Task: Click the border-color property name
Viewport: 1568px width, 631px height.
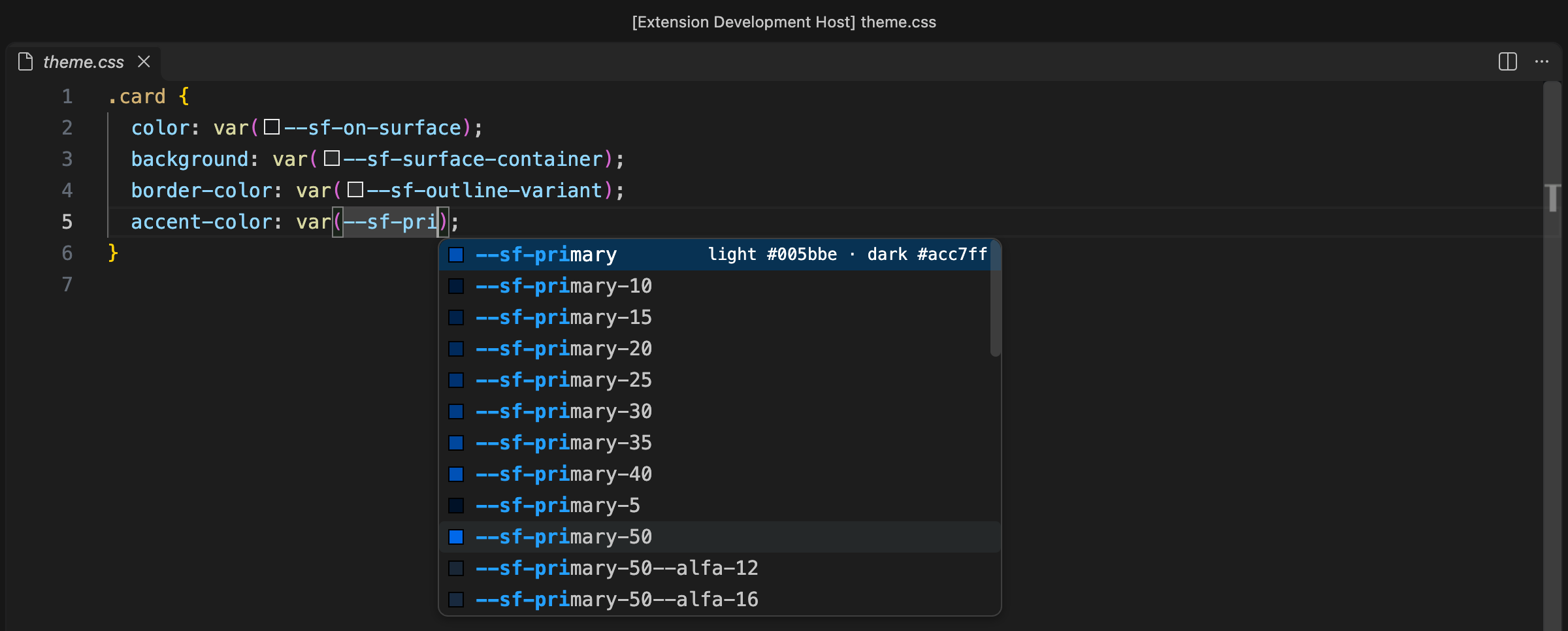Action: pos(201,191)
